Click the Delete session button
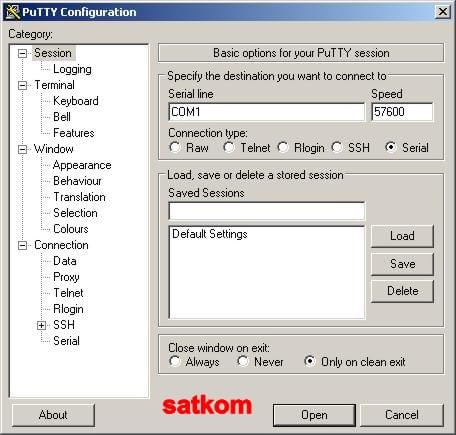The image size is (456, 435). (402, 291)
